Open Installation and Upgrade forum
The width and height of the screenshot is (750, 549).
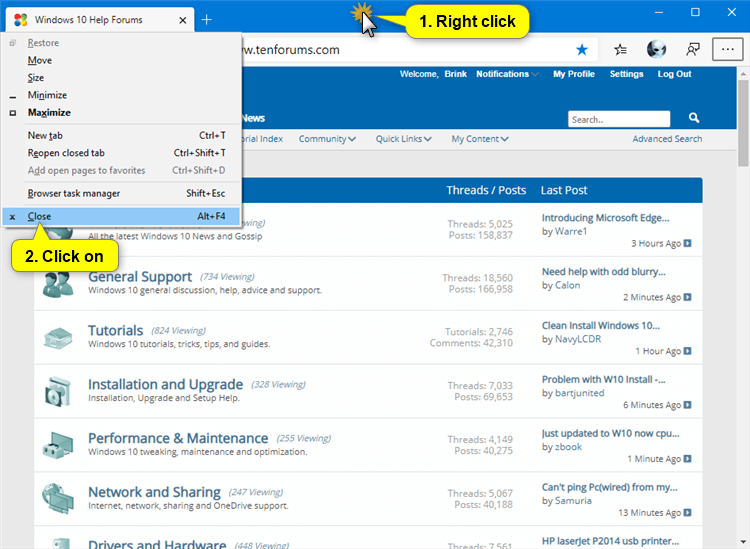point(165,384)
